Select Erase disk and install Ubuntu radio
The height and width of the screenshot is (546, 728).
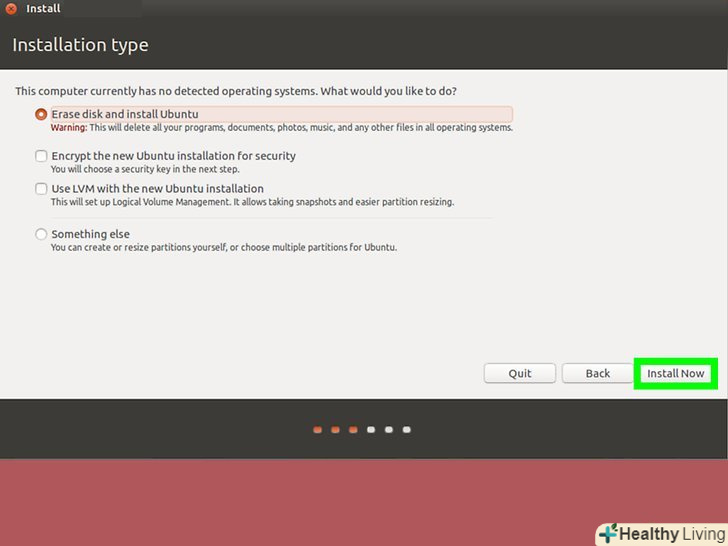point(41,114)
